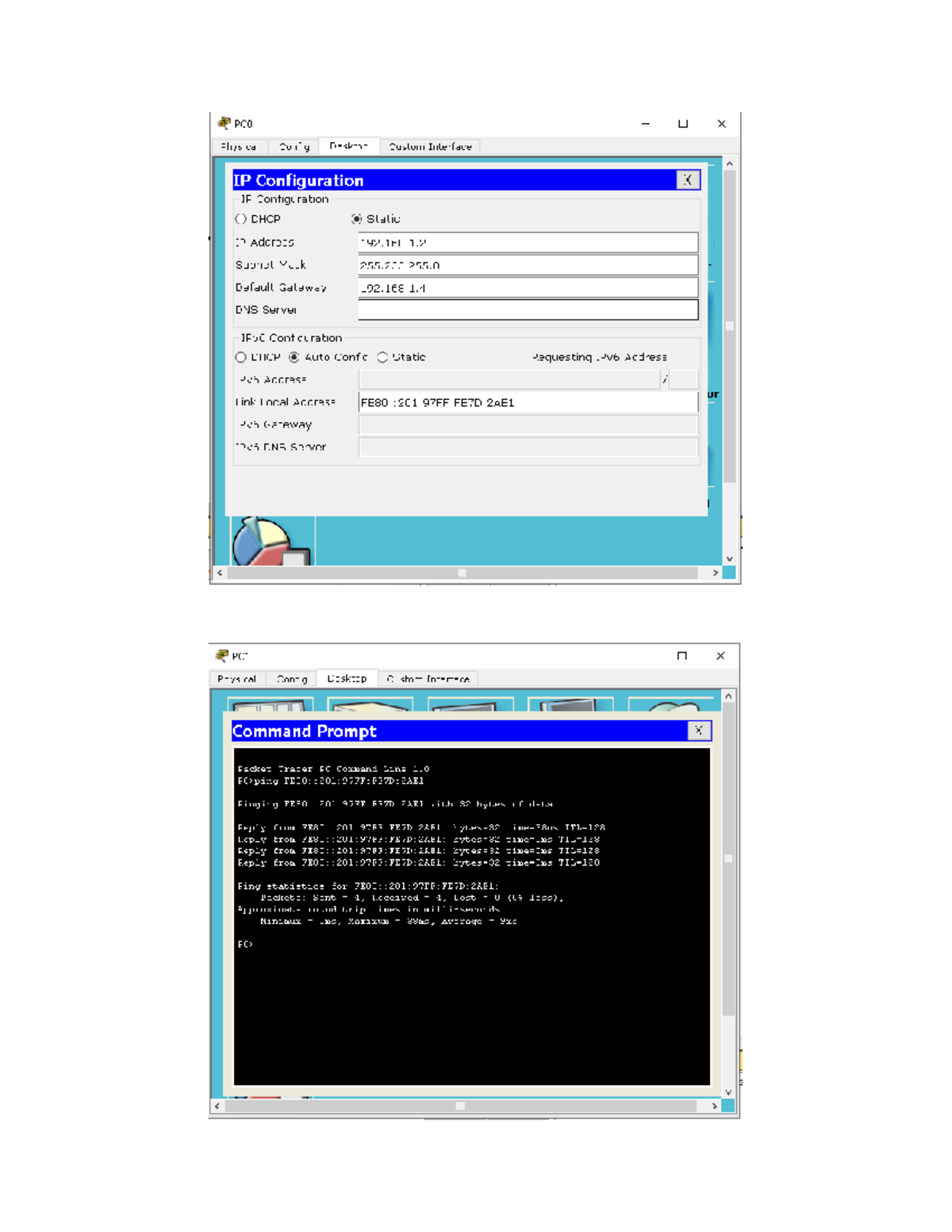Click the PC0 window title icon
Viewport: 952px width, 1232px height.
click(x=225, y=123)
